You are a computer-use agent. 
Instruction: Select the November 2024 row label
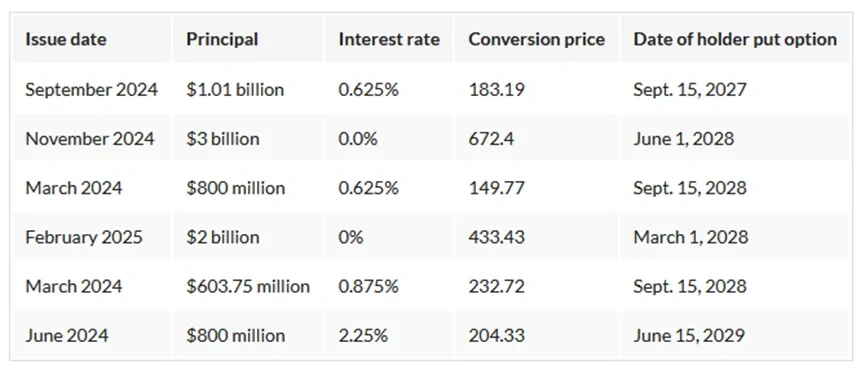tap(90, 139)
